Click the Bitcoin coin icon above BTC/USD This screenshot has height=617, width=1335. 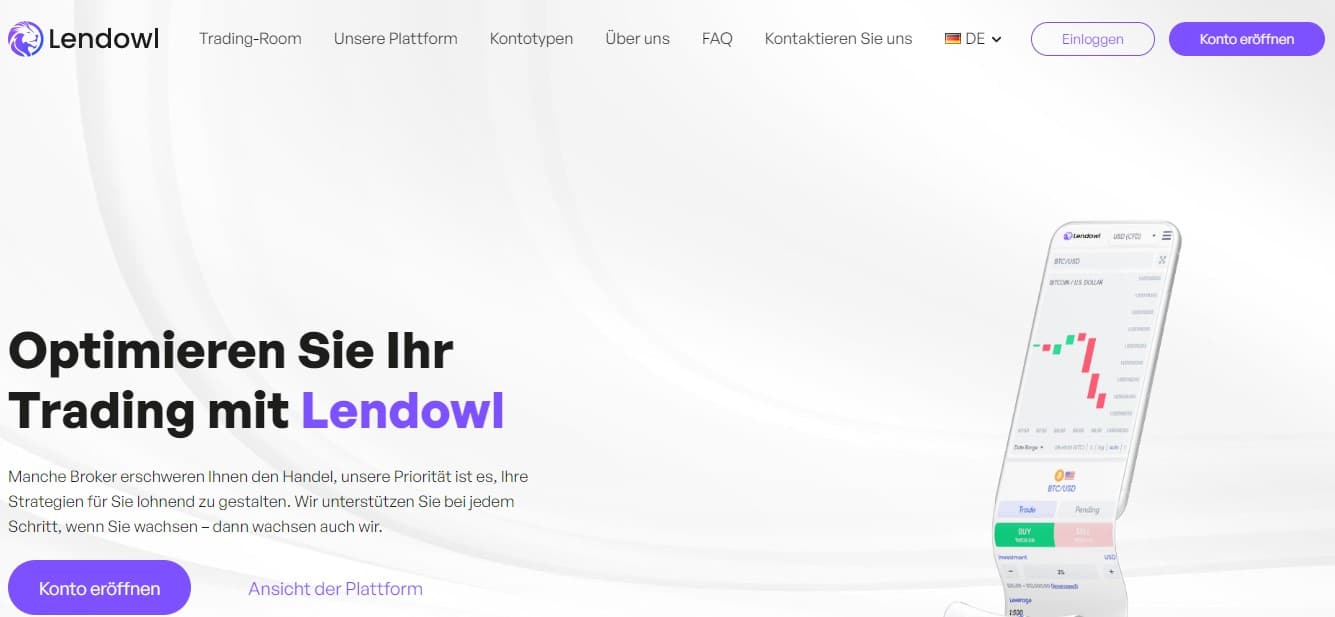click(x=1058, y=476)
